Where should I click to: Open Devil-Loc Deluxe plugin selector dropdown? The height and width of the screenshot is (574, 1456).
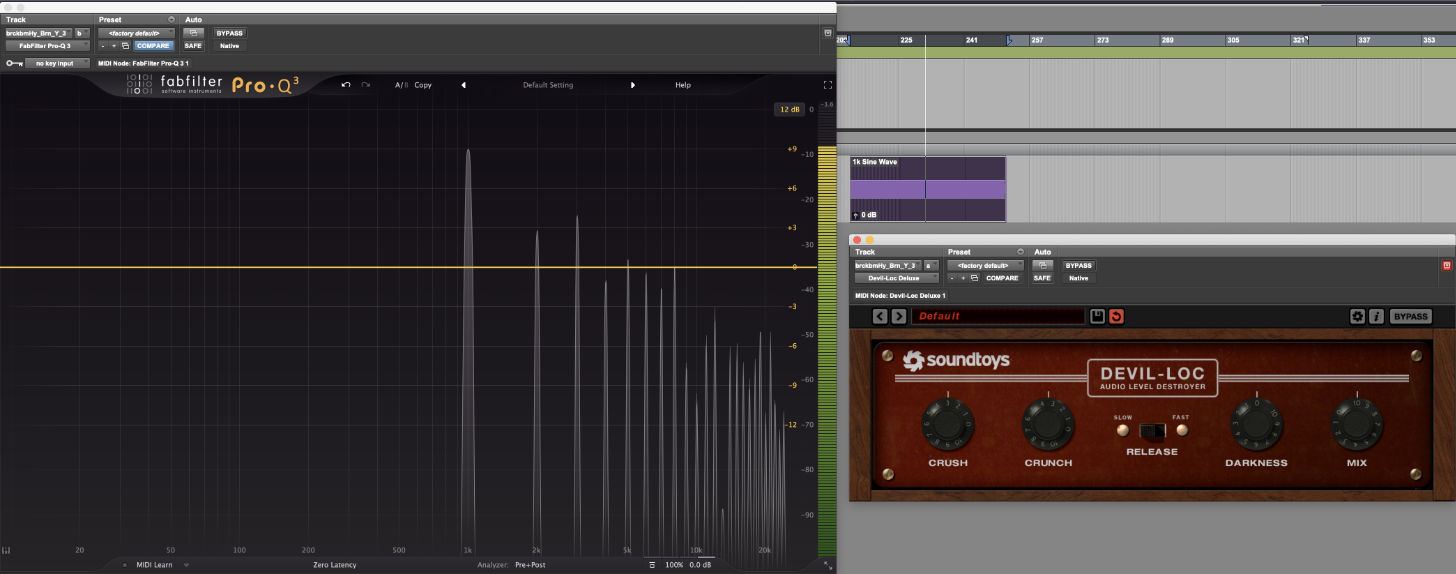tap(896, 278)
